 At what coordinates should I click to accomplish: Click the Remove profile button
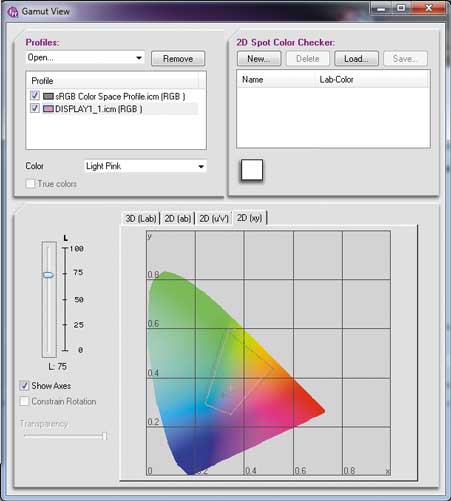[178, 59]
